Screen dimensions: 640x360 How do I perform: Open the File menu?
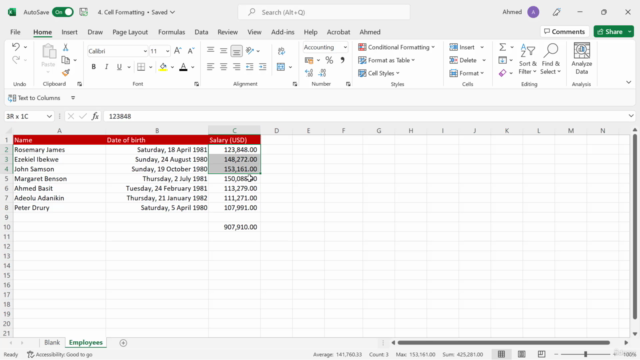[x=16, y=32]
